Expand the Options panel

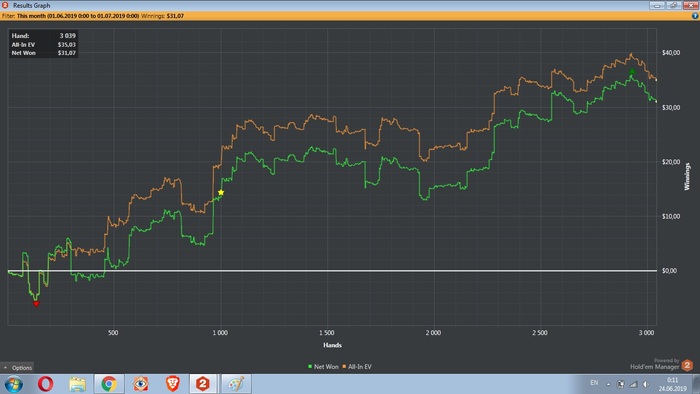[x=17, y=368]
